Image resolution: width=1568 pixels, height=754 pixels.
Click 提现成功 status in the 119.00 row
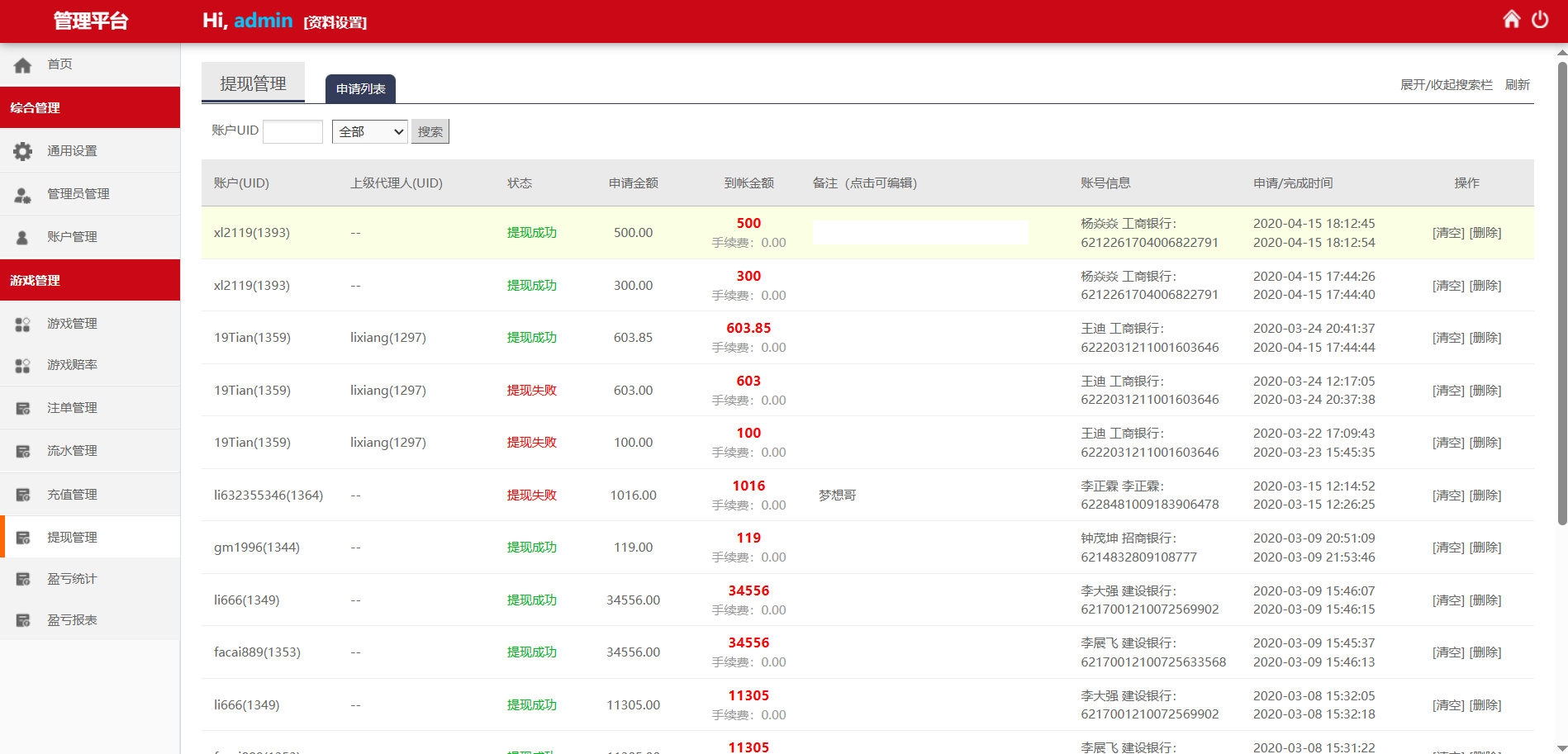pos(532,548)
